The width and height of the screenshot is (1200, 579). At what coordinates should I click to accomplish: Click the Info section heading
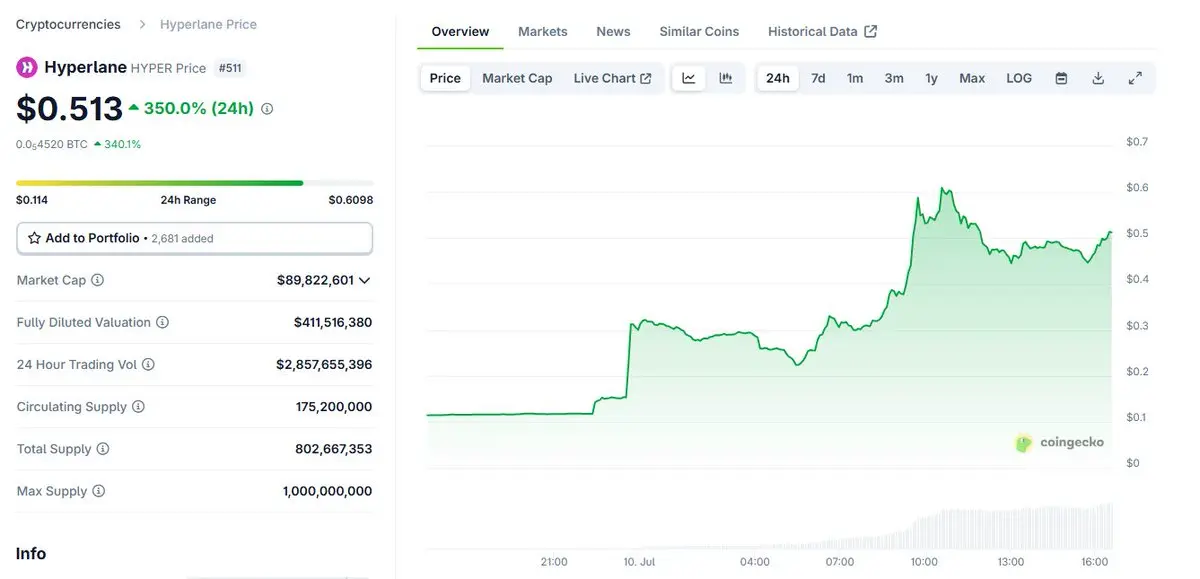pyautogui.click(x=31, y=553)
